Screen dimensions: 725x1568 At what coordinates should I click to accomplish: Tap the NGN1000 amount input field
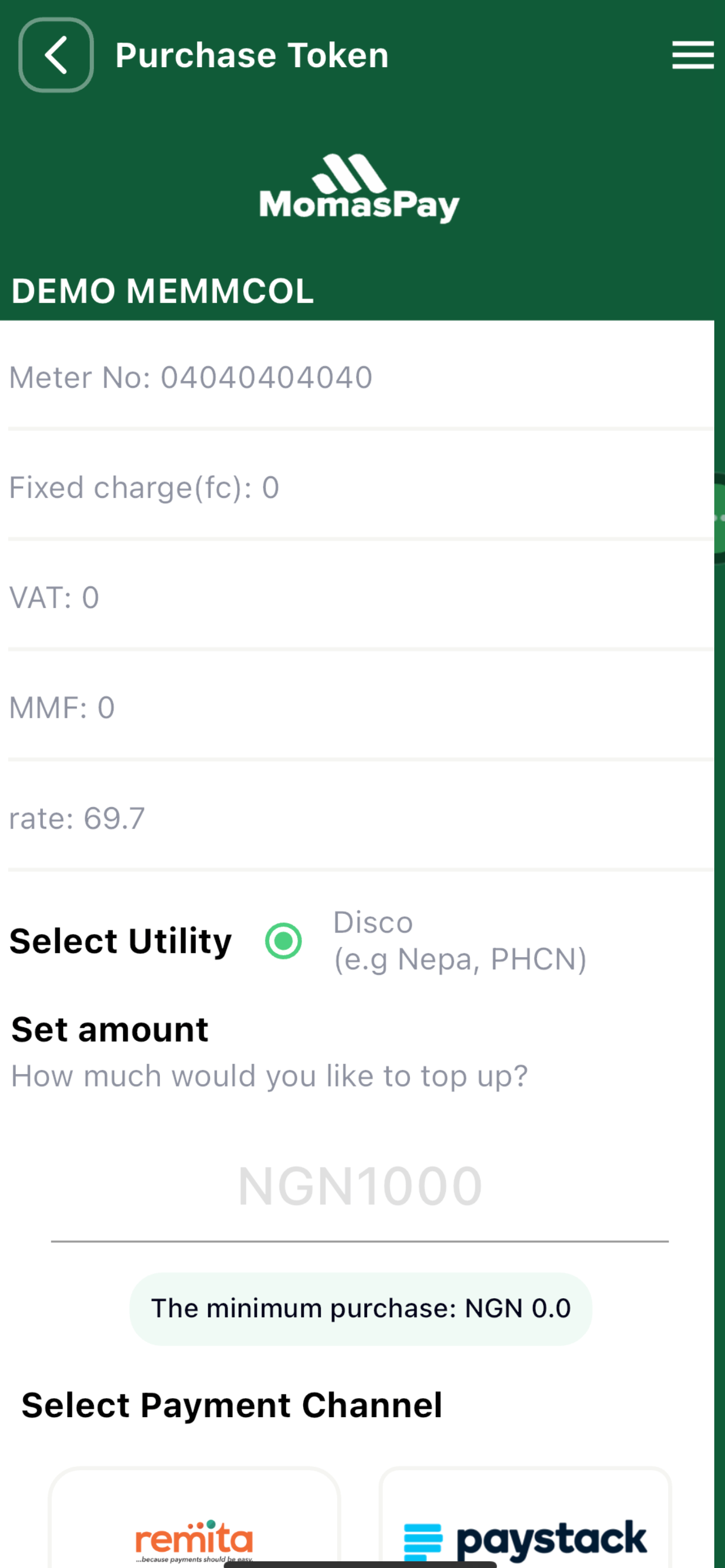360,1186
